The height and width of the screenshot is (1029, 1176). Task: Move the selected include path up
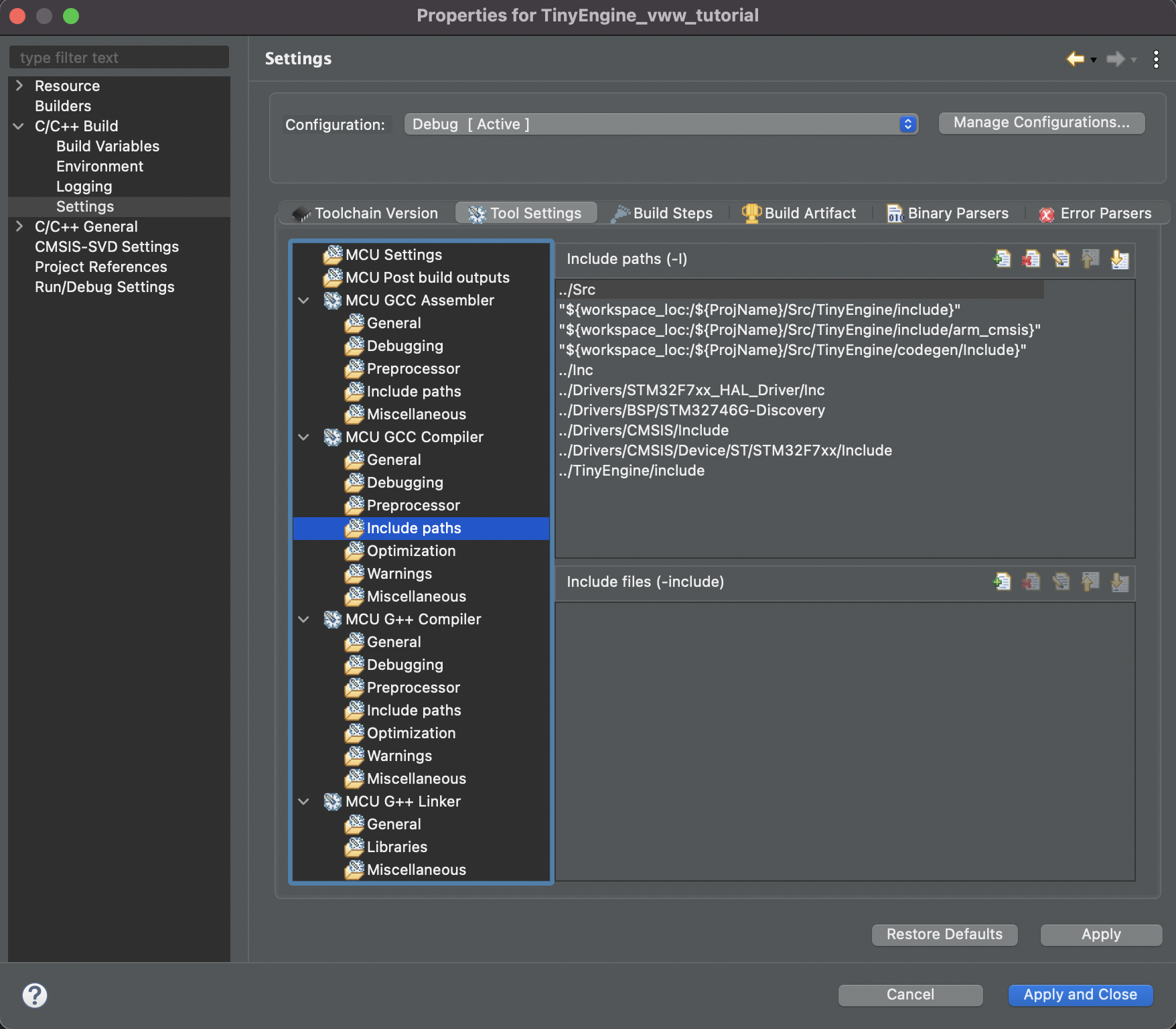point(1090,259)
